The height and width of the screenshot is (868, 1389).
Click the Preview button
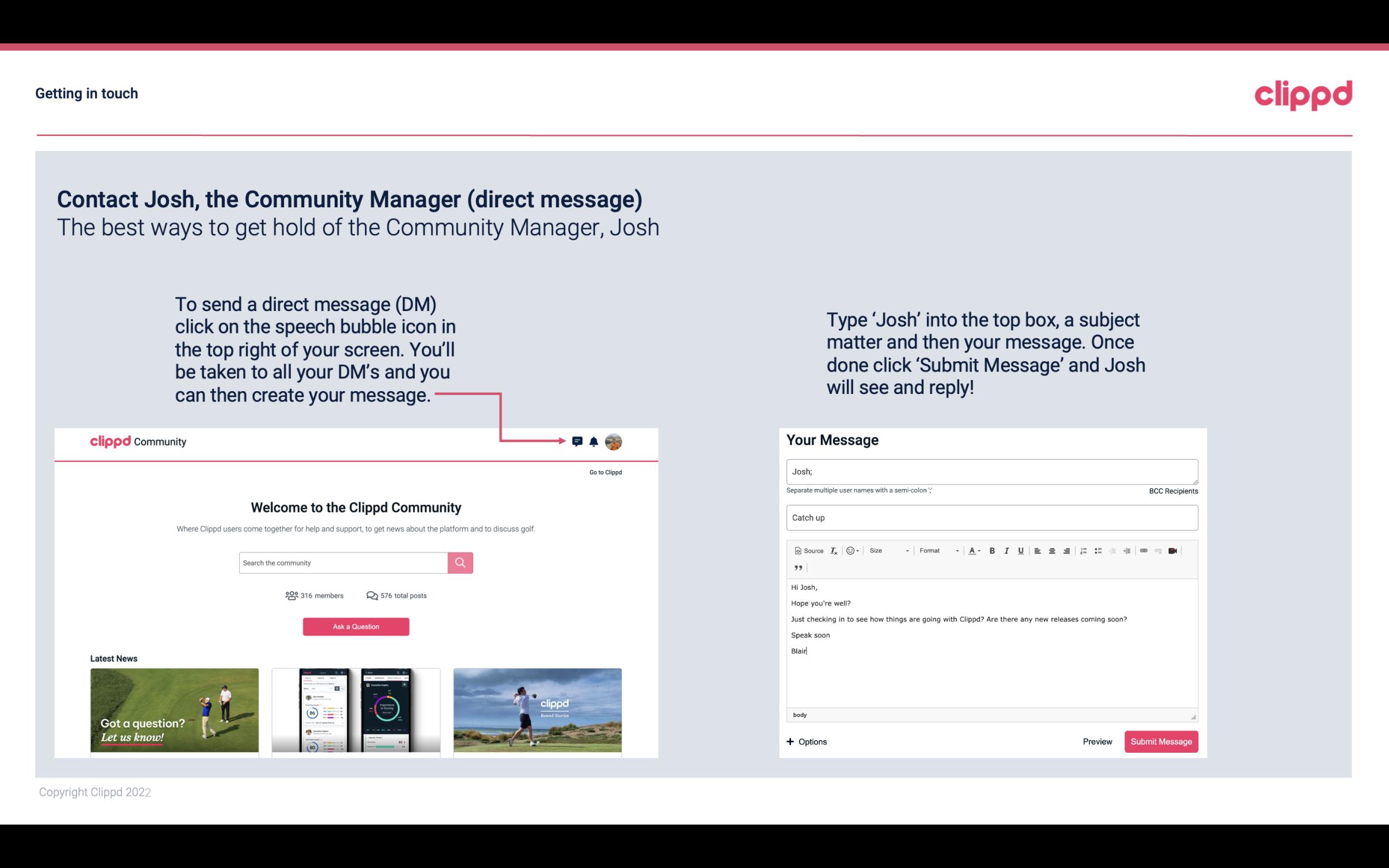[x=1097, y=741]
